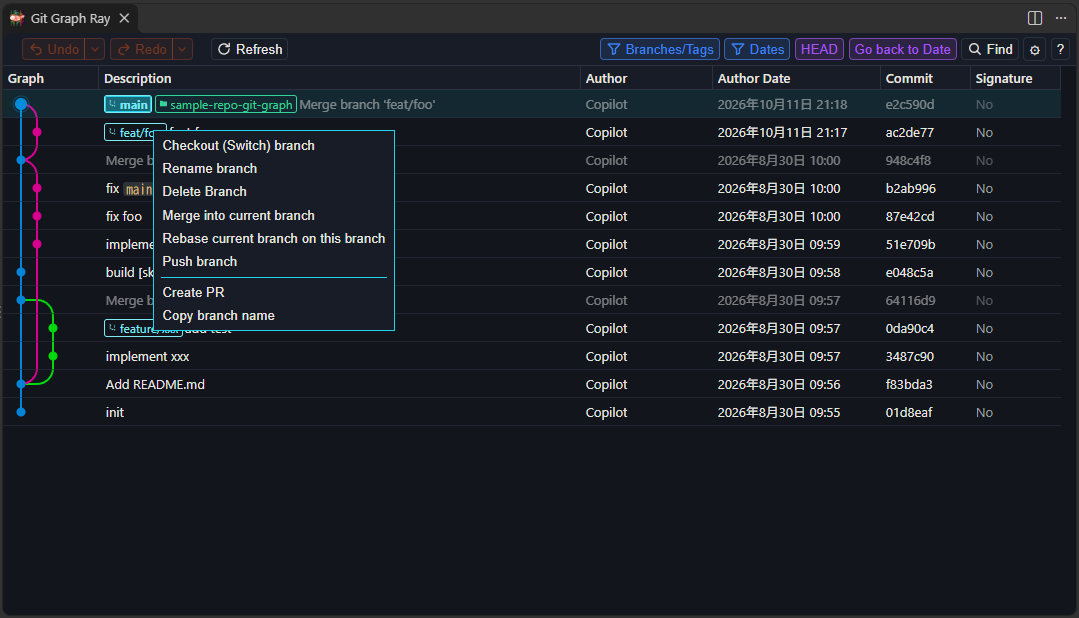The width and height of the screenshot is (1079, 618).
Task: Click the Merge branch 'feat/foo' message
Action: [367, 105]
